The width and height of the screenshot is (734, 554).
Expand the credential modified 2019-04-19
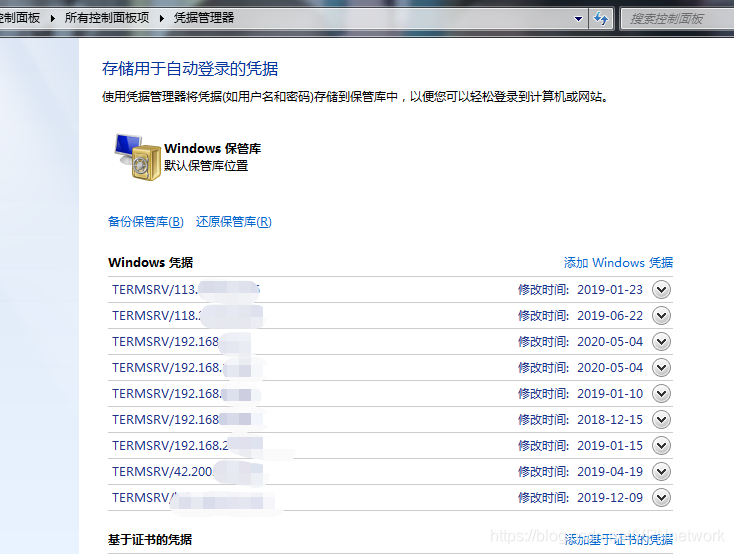661,472
